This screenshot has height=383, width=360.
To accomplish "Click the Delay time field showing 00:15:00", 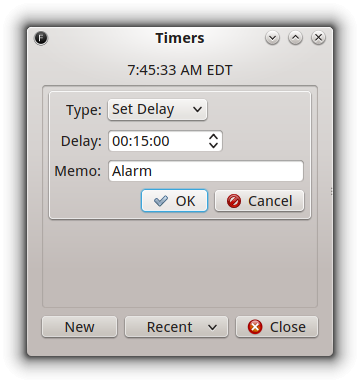I will 165,141.
